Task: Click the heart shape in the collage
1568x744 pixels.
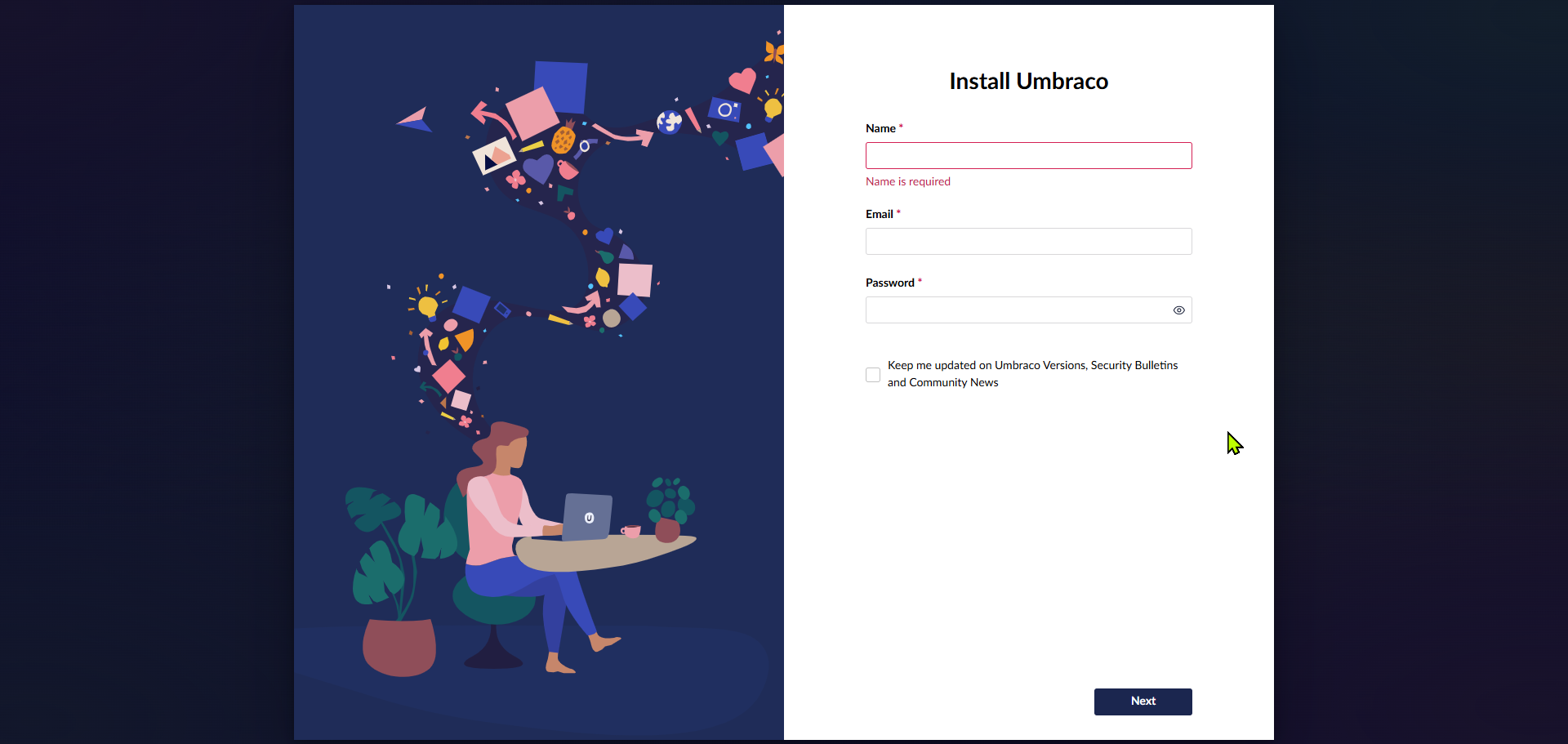Action: (741, 82)
